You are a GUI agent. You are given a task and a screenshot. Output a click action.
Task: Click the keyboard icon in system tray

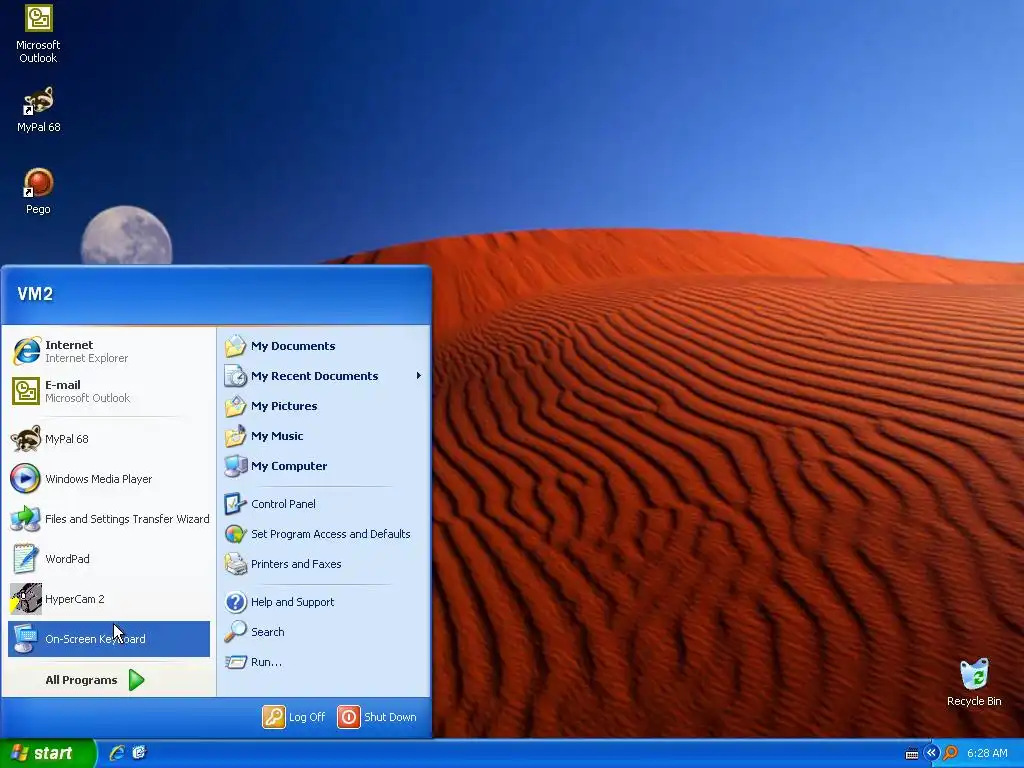[x=912, y=754]
